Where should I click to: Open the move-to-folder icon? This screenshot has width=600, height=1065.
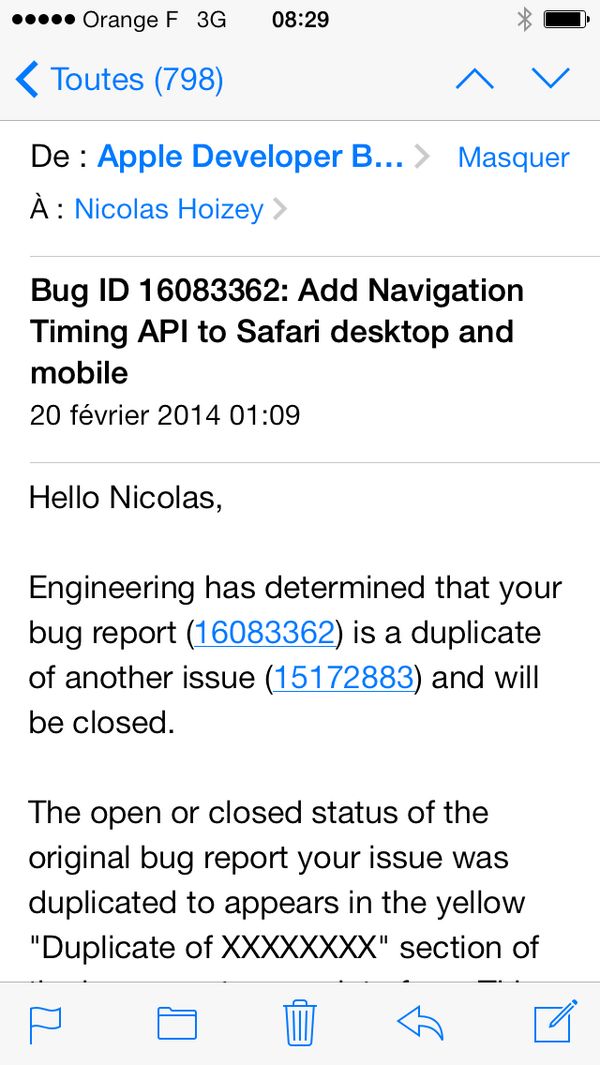pyautogui.click(x=177, y=1023)
